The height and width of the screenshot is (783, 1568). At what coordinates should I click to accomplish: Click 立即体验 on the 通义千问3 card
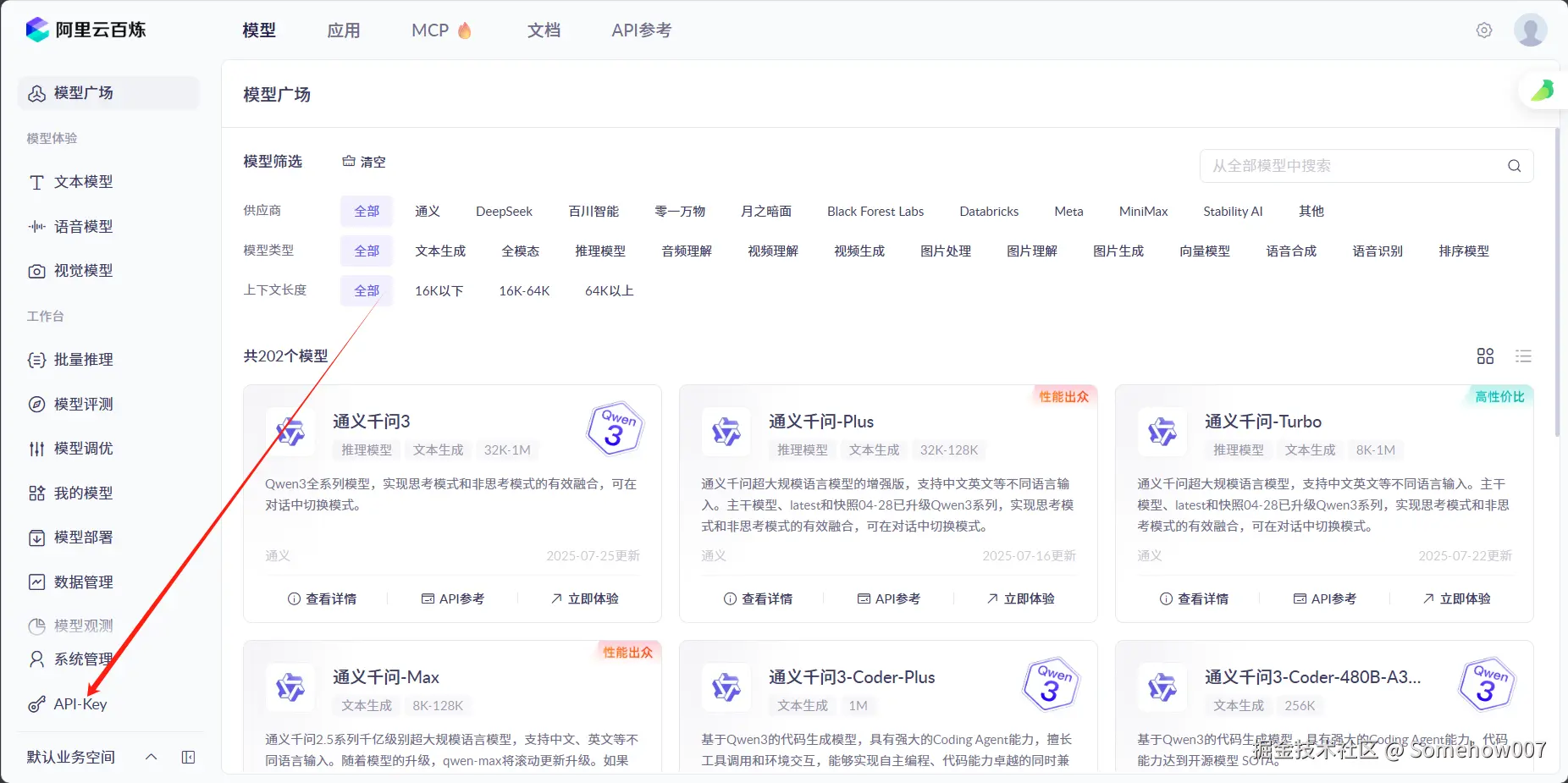point(584,598)
